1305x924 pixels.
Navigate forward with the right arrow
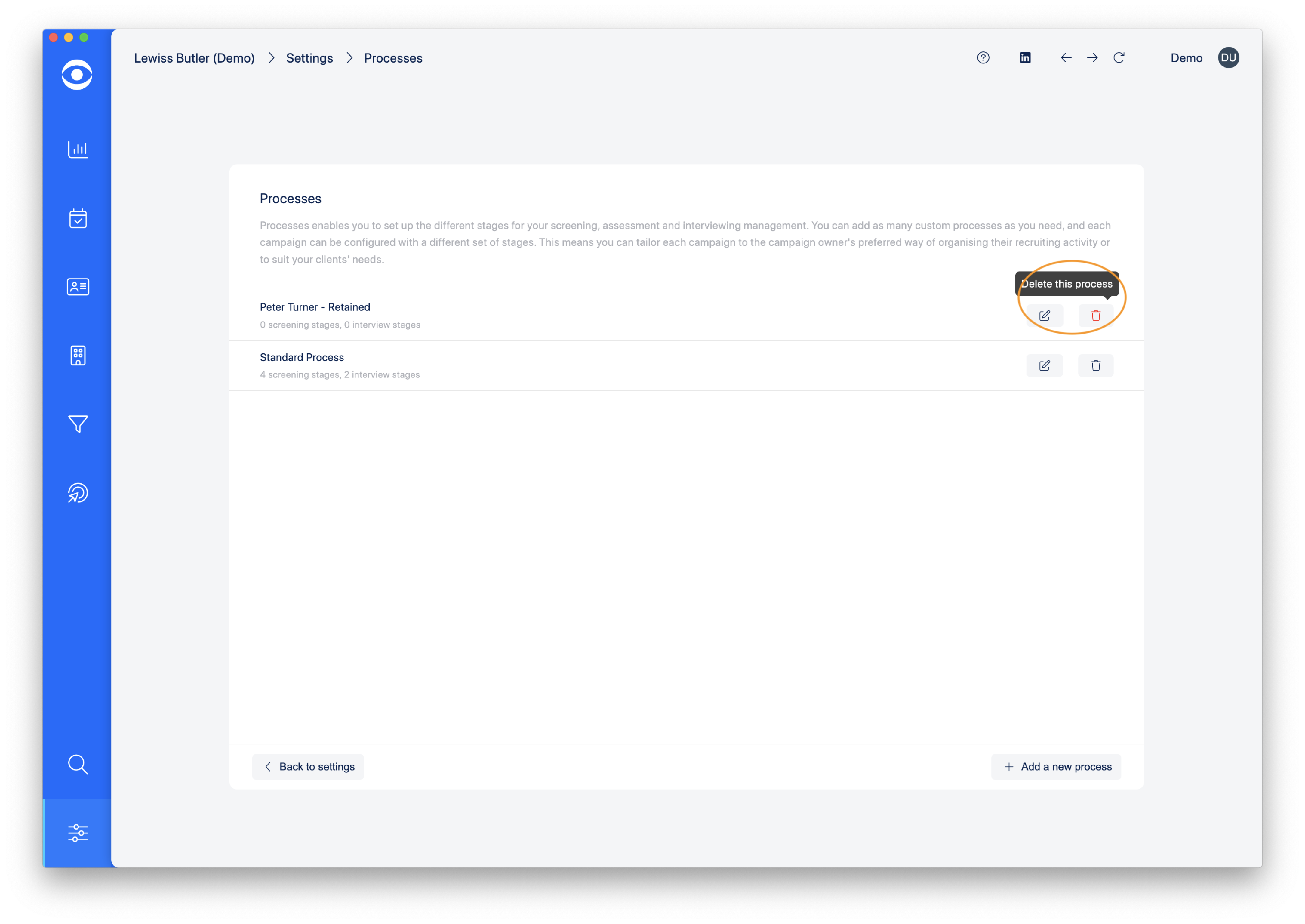pyautogui.click(x=1092, y=58)
